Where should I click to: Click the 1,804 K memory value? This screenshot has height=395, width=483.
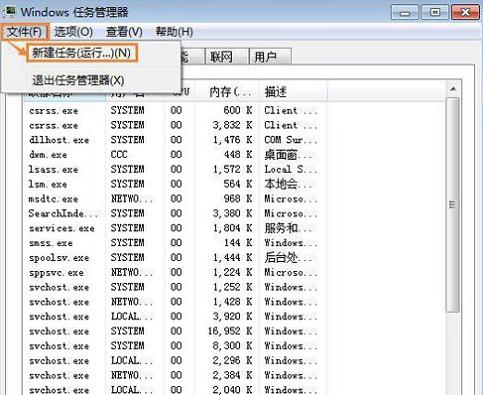point(233,228)
